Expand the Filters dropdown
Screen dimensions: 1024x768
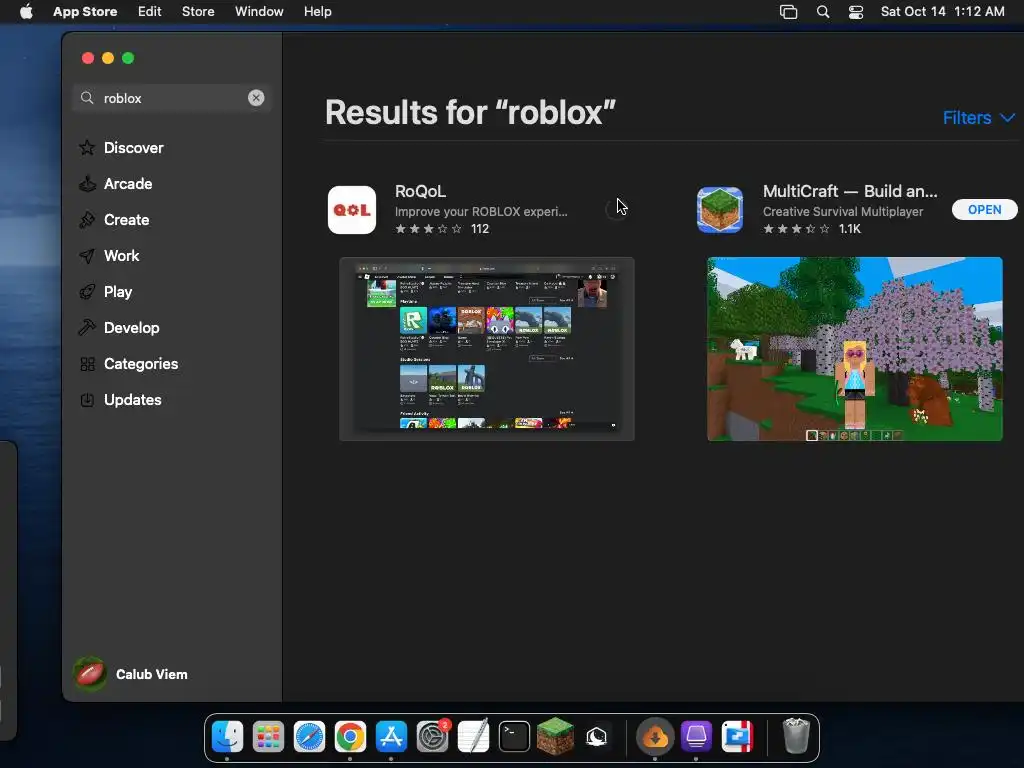tap(978, 118)
